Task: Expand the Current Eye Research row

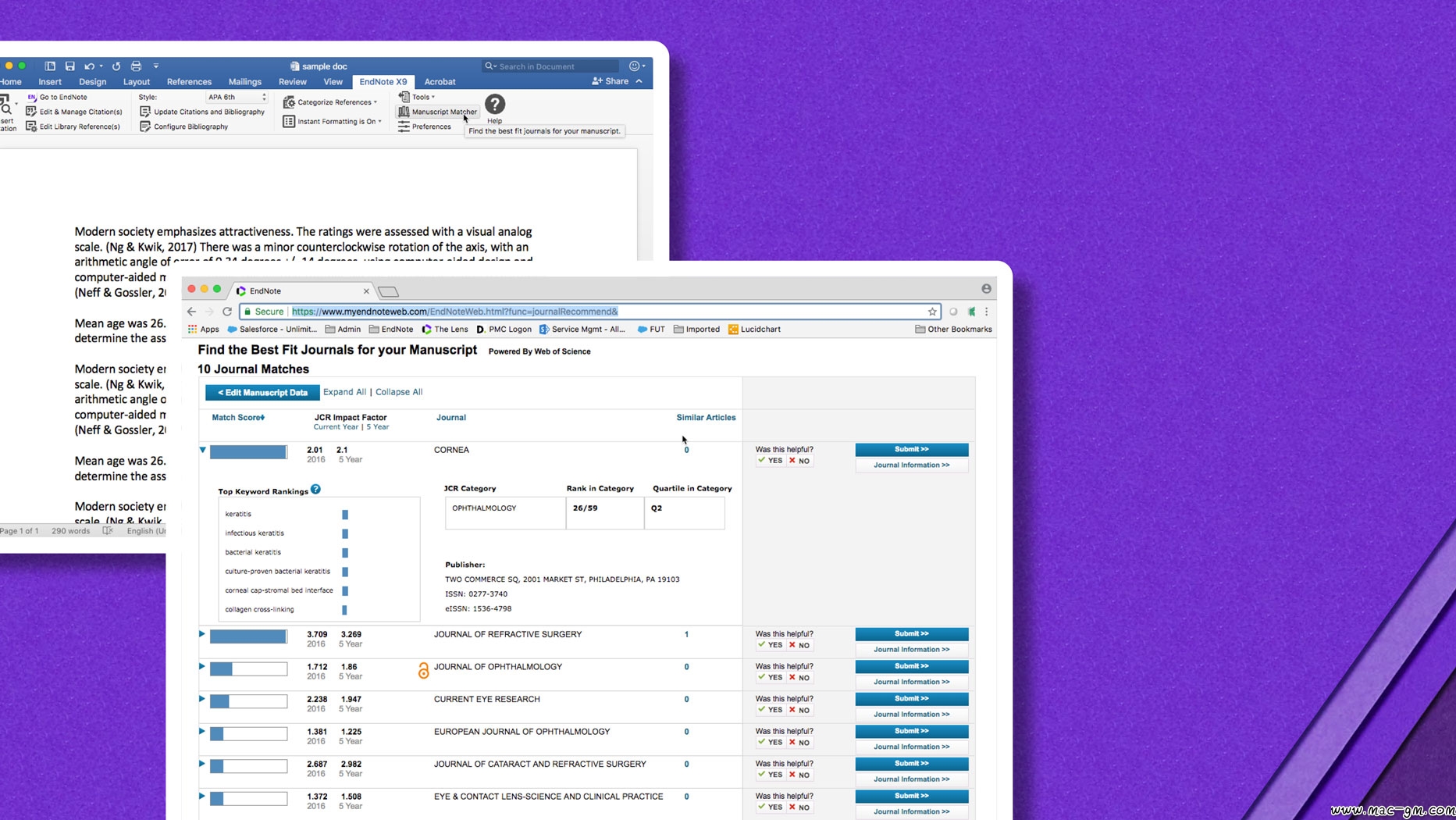Action: tap(202, 699)
